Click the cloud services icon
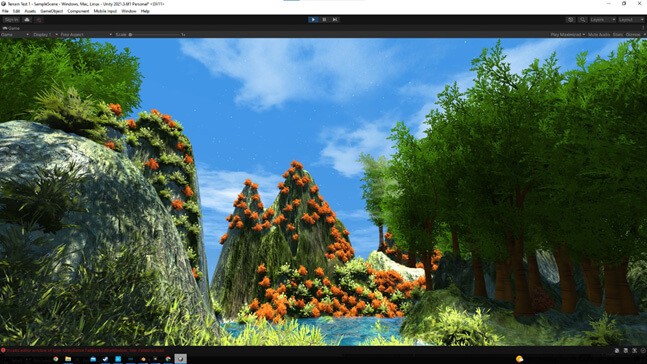The image size is (647, 364). click(x=27, y=19)
